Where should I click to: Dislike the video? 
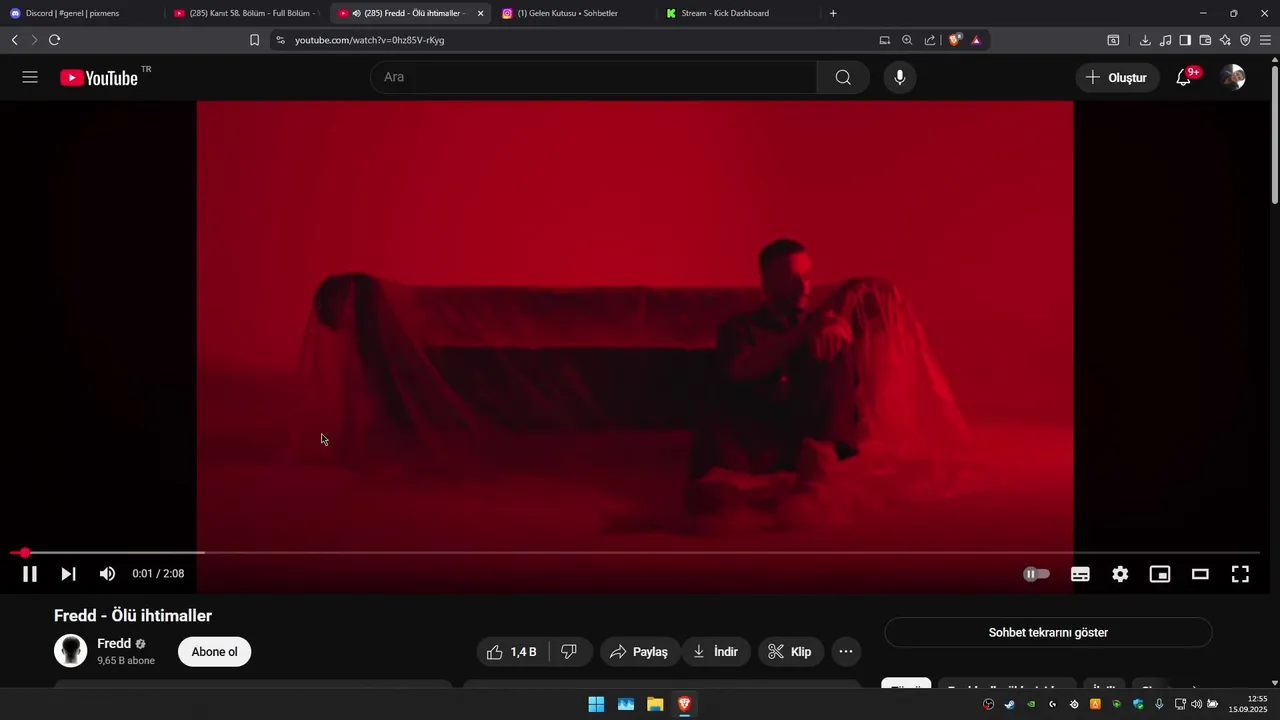(x=569, y=651)
